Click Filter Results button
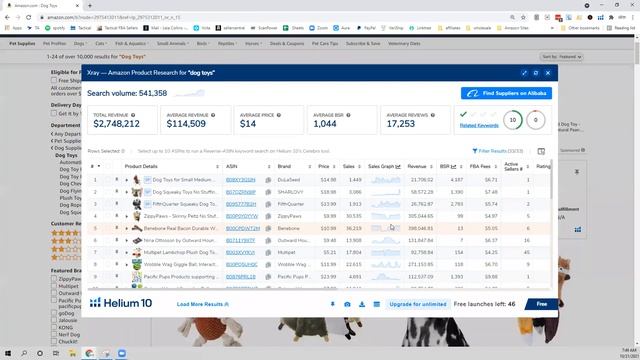Viewport: 640px width, 360px height. tap(498, 151)
